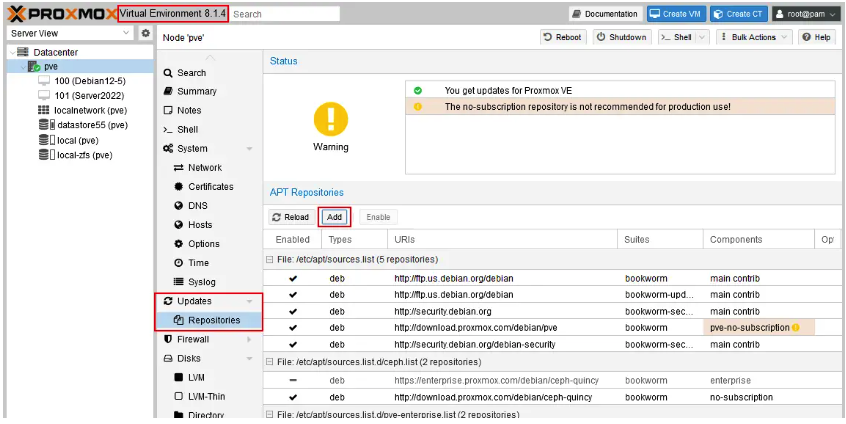Select the Updates menu item
Screen dimensions: 846x424
coord(194,301)
